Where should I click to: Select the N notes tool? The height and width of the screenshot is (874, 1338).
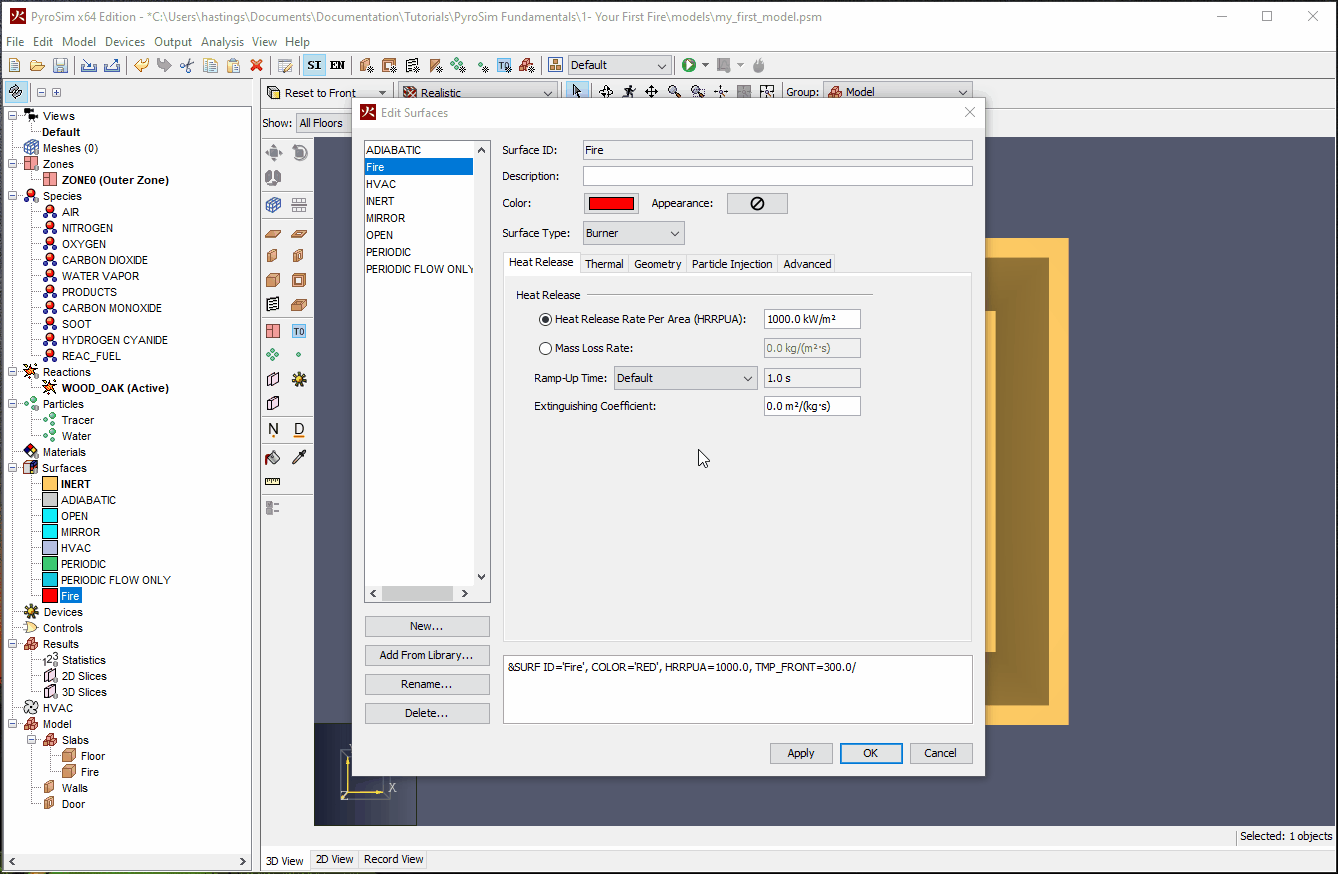pos(273,429)
